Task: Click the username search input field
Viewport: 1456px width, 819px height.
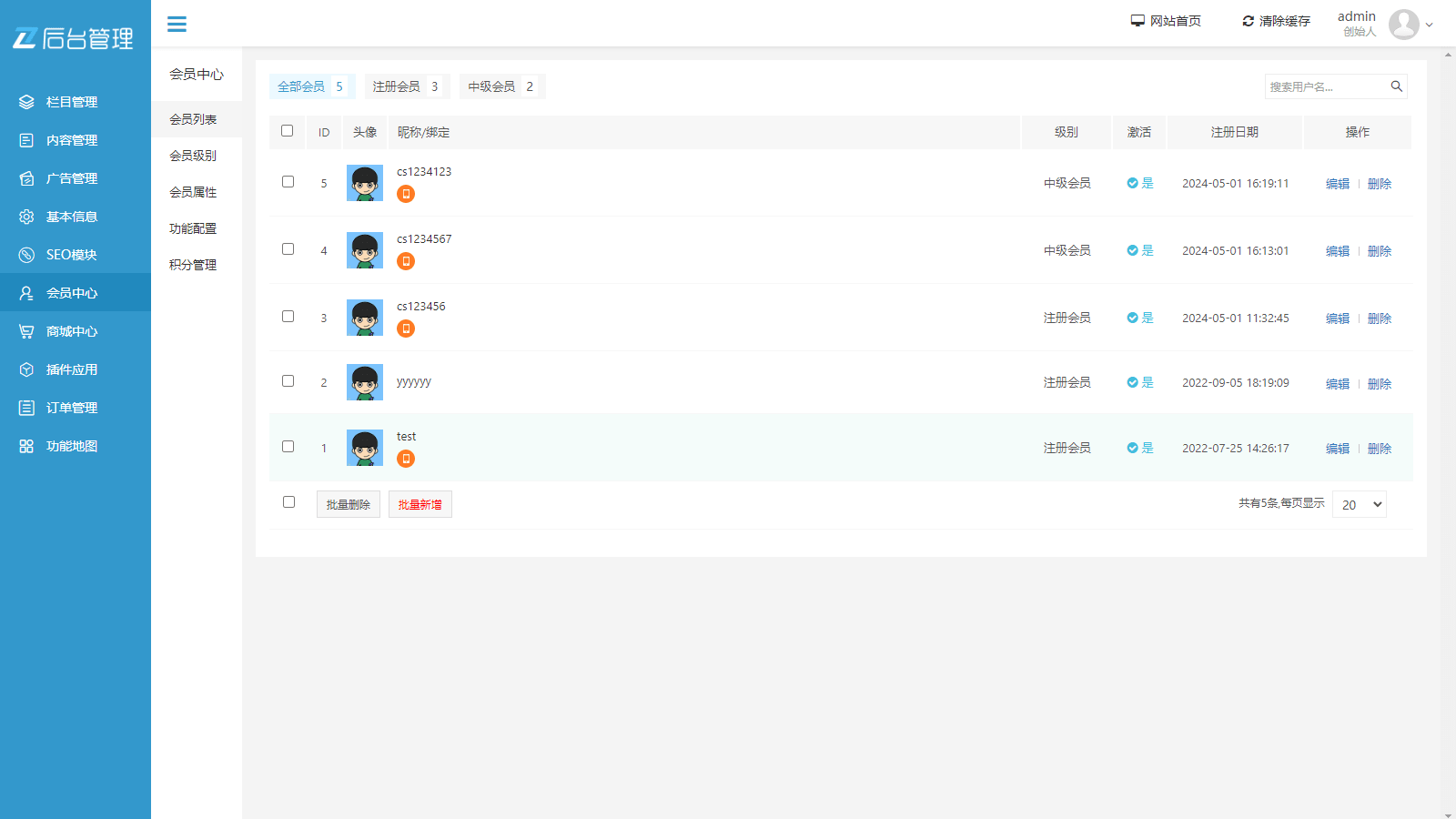Action: pyautogui.click(x=1325, y=86)
